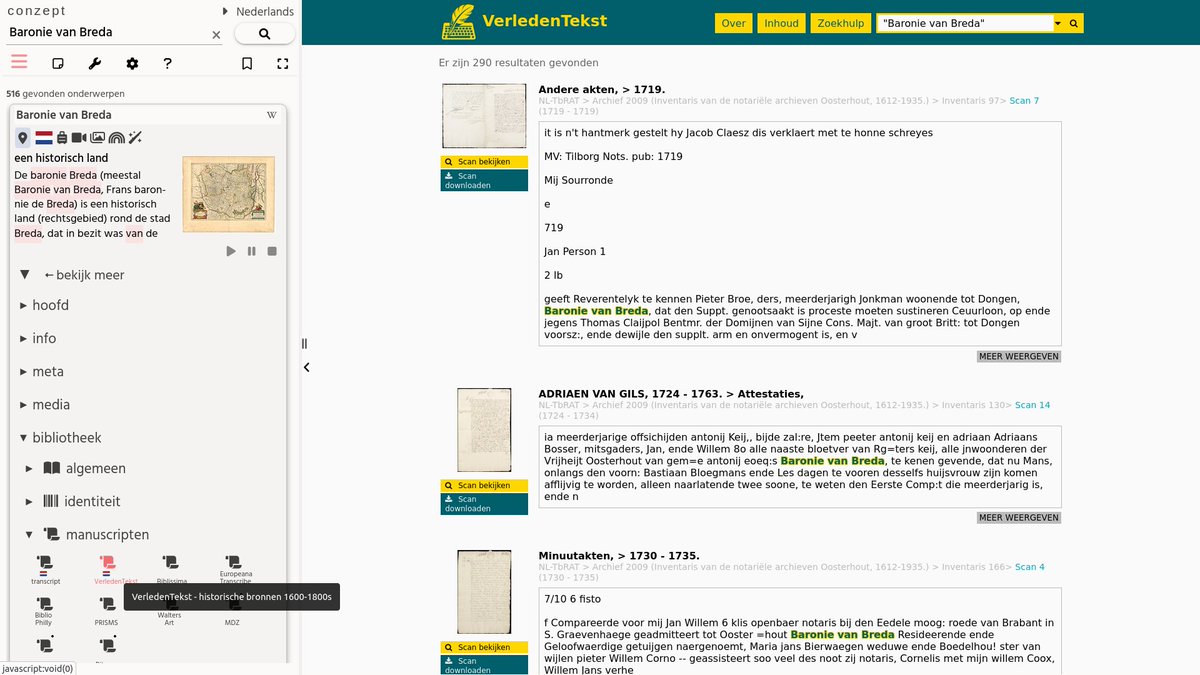Open the 'Scan 4' link for Minuutakten
Image resolution: width=1200 pixels, height=675 pixels.
pos(1030,568)
